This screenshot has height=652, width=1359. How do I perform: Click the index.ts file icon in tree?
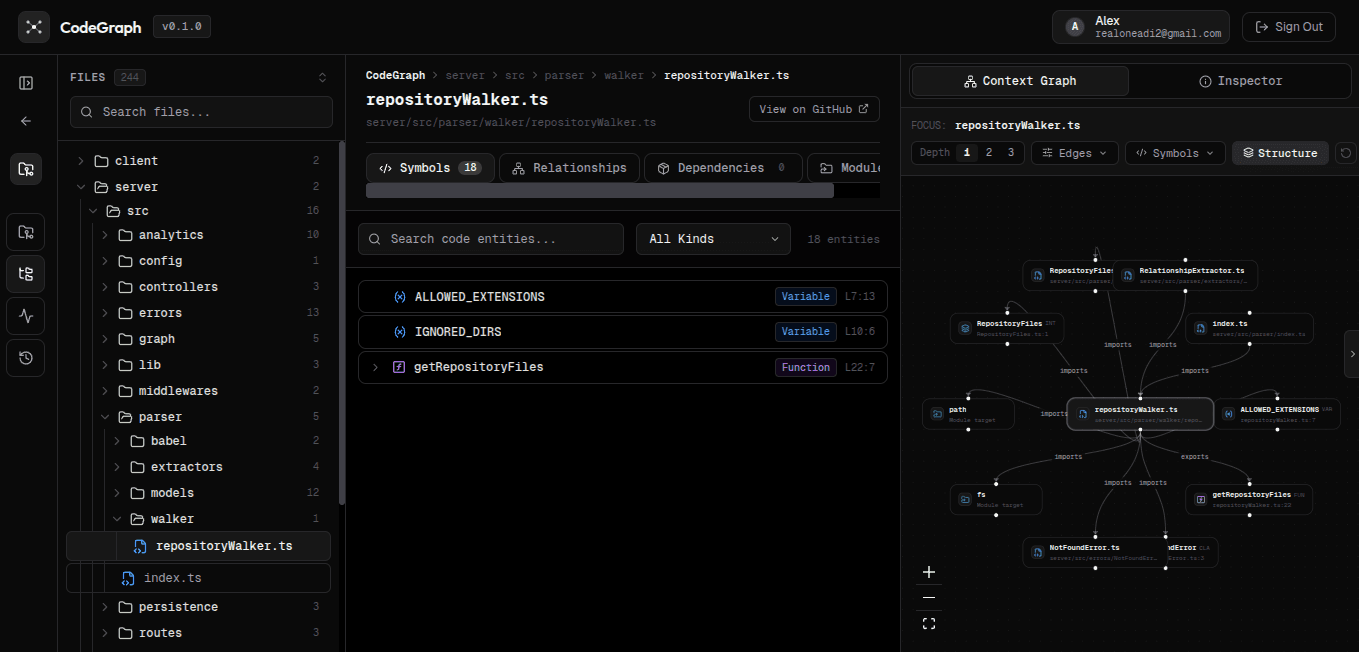[x=128, y=578]
